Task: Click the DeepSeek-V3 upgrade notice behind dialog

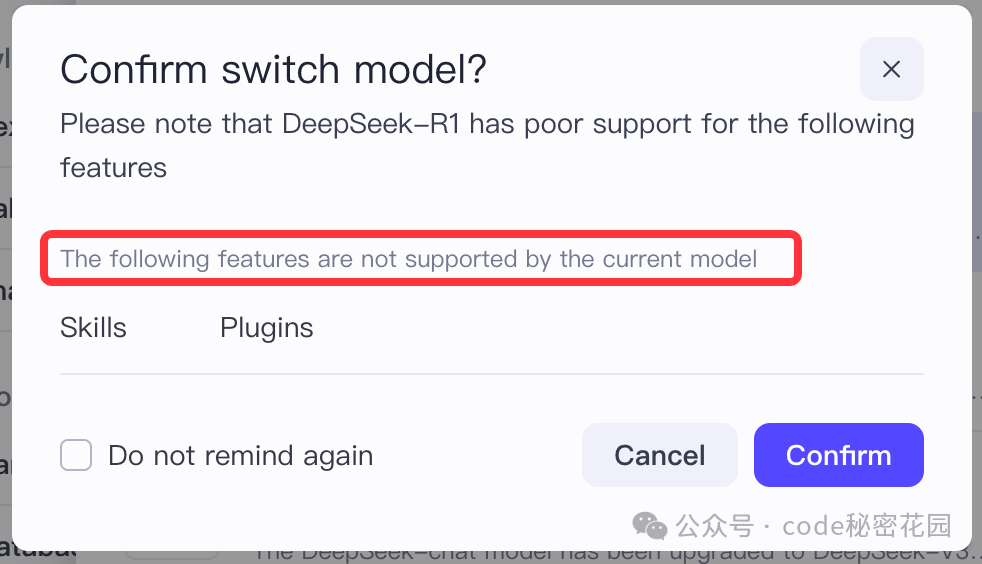Action: coord(617,556)
